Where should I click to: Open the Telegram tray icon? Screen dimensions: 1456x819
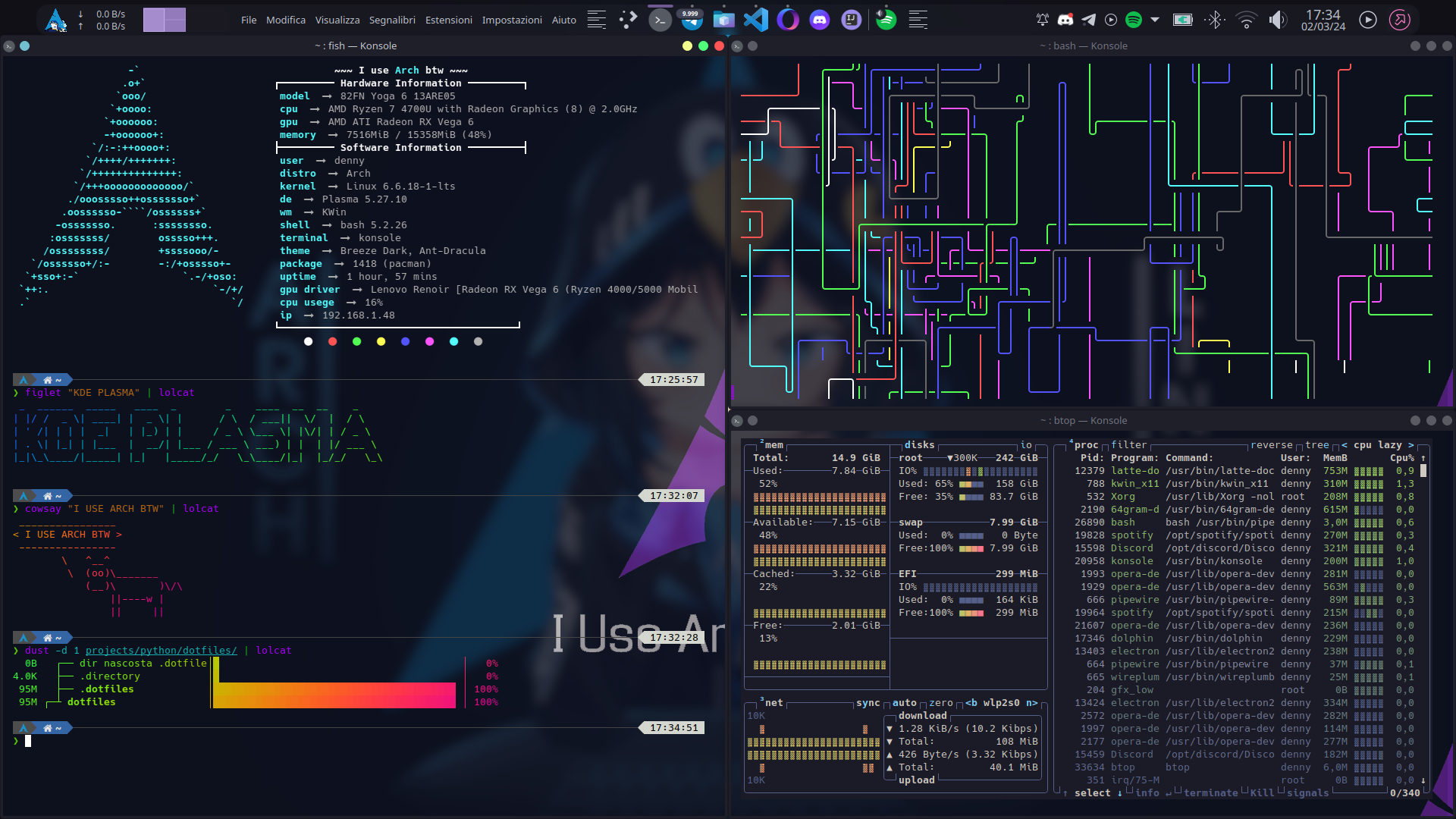(x=1088, y=20)
